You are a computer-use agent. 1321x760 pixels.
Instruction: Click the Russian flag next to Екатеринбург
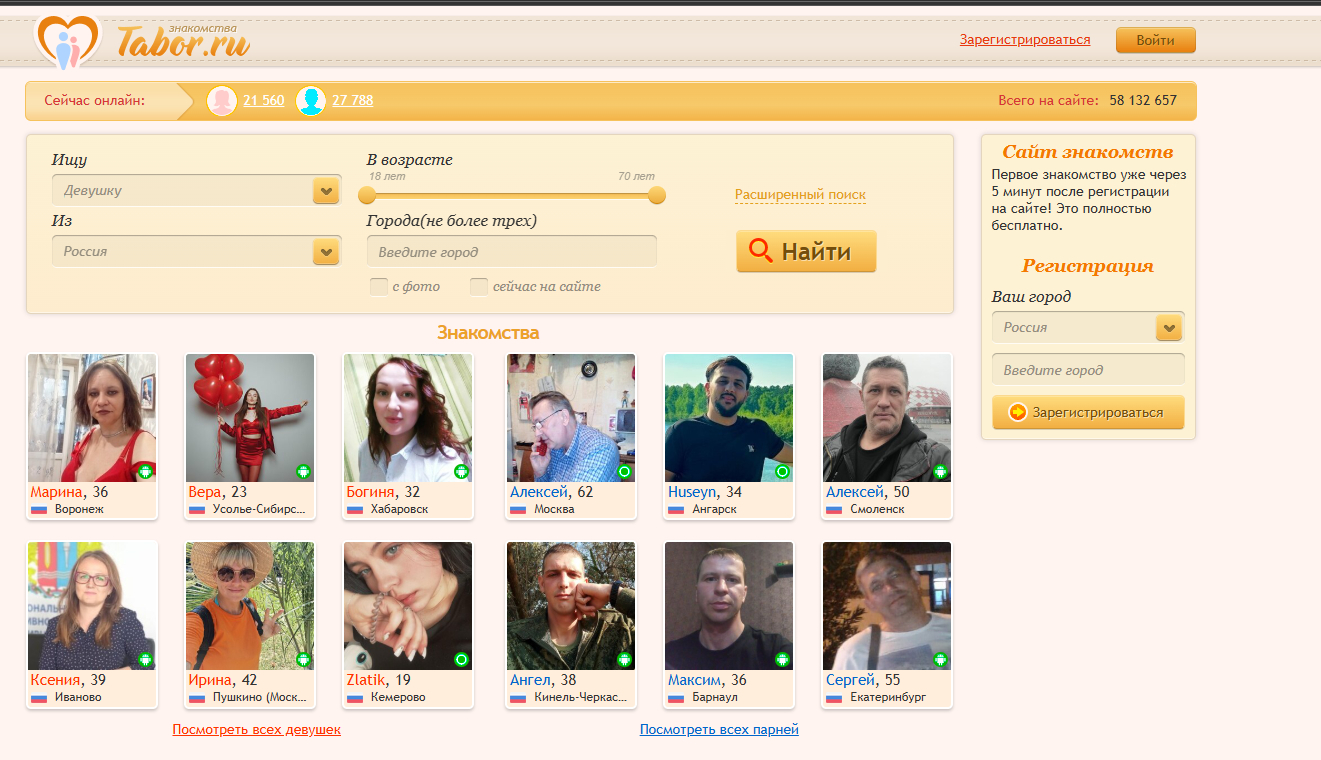click(834, 697)
